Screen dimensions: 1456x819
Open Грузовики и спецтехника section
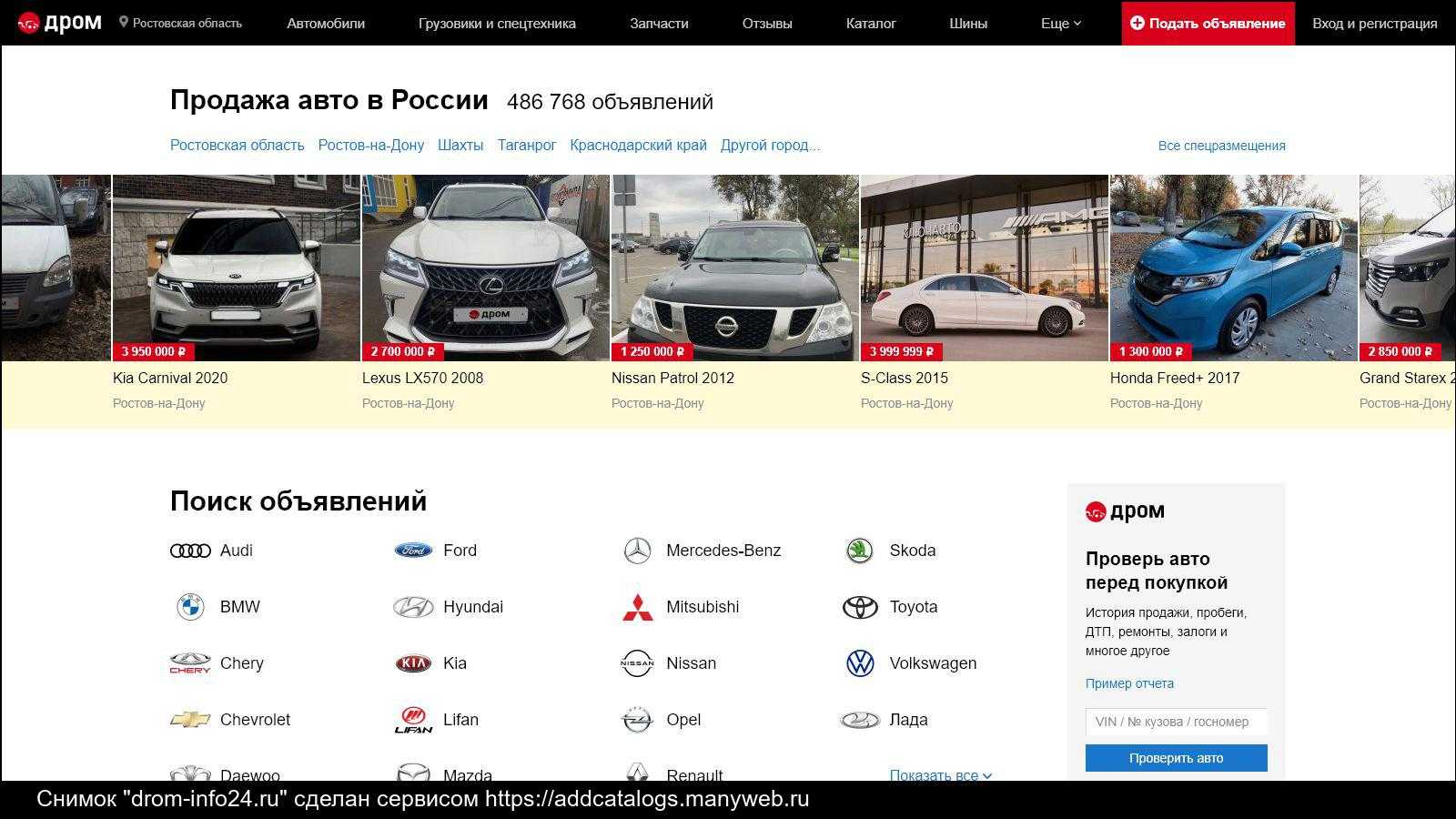click(497, 24)
